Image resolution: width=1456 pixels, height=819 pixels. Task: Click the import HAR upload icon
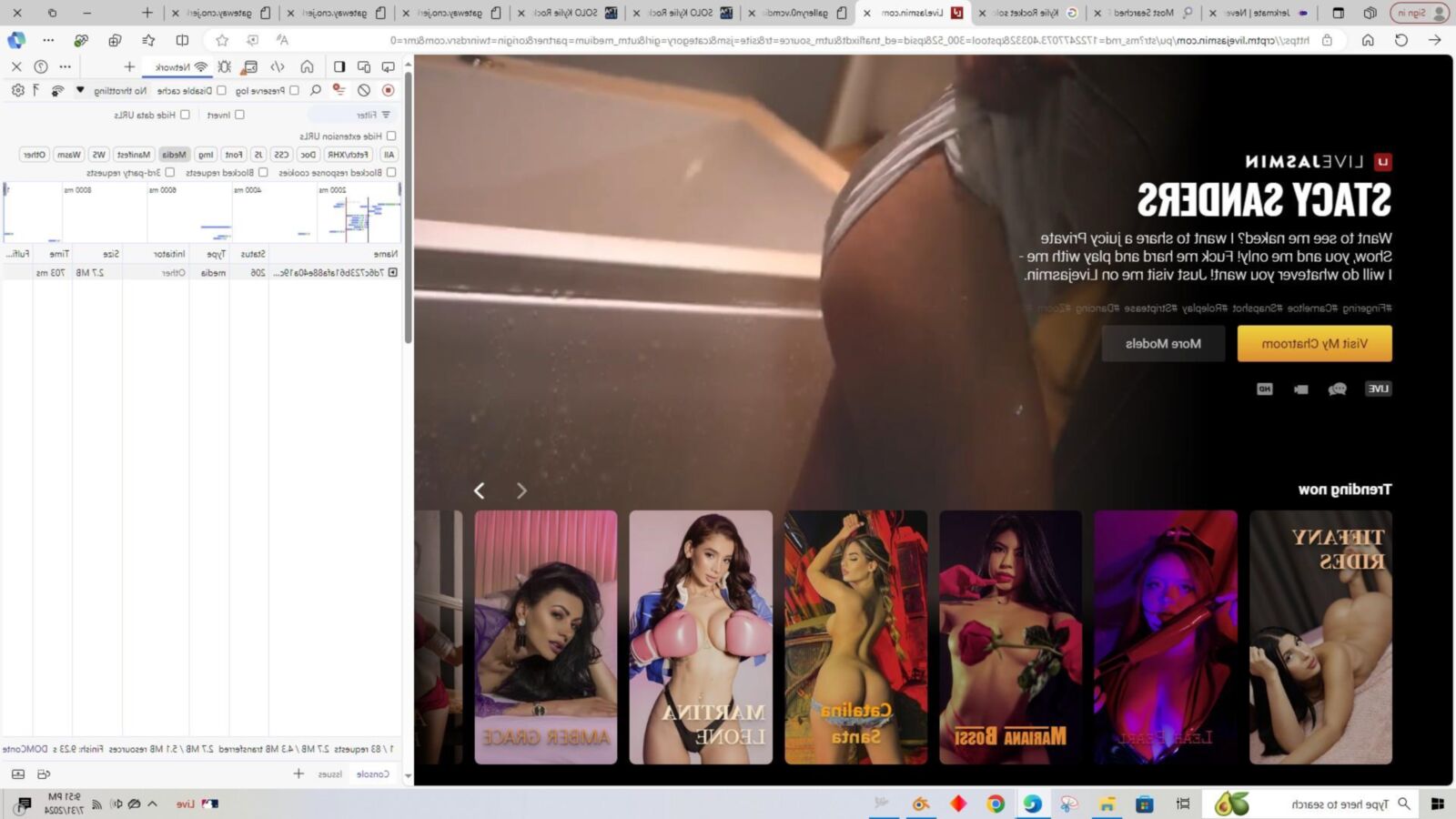35,90
